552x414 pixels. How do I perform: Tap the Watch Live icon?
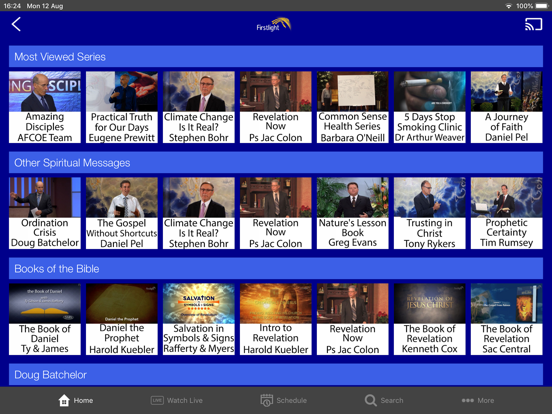pyautogui.click(x=157, y=400)
